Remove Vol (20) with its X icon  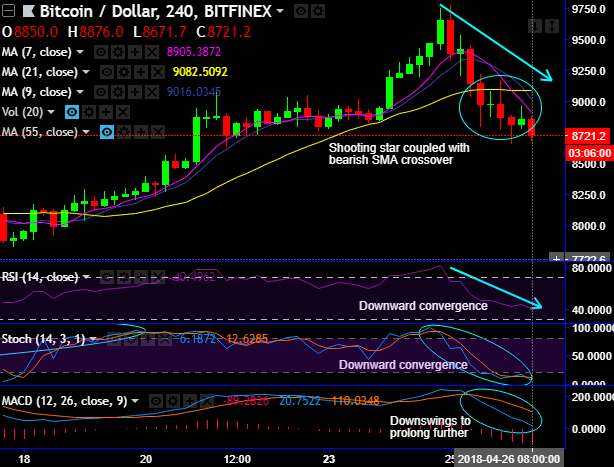point(123,112)
